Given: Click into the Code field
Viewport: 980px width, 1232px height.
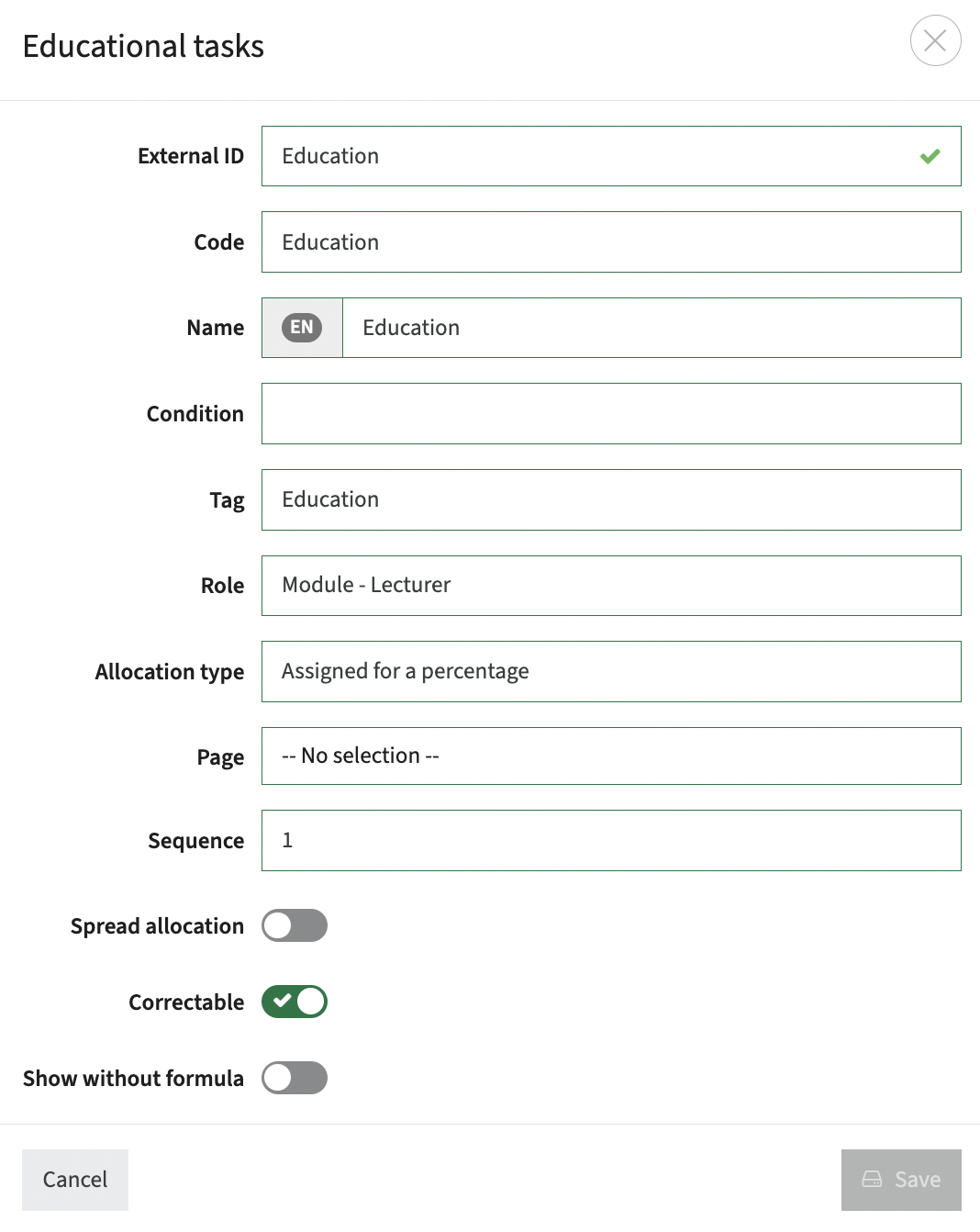Looking at the screenshot, I should click(x=611, y=242).
